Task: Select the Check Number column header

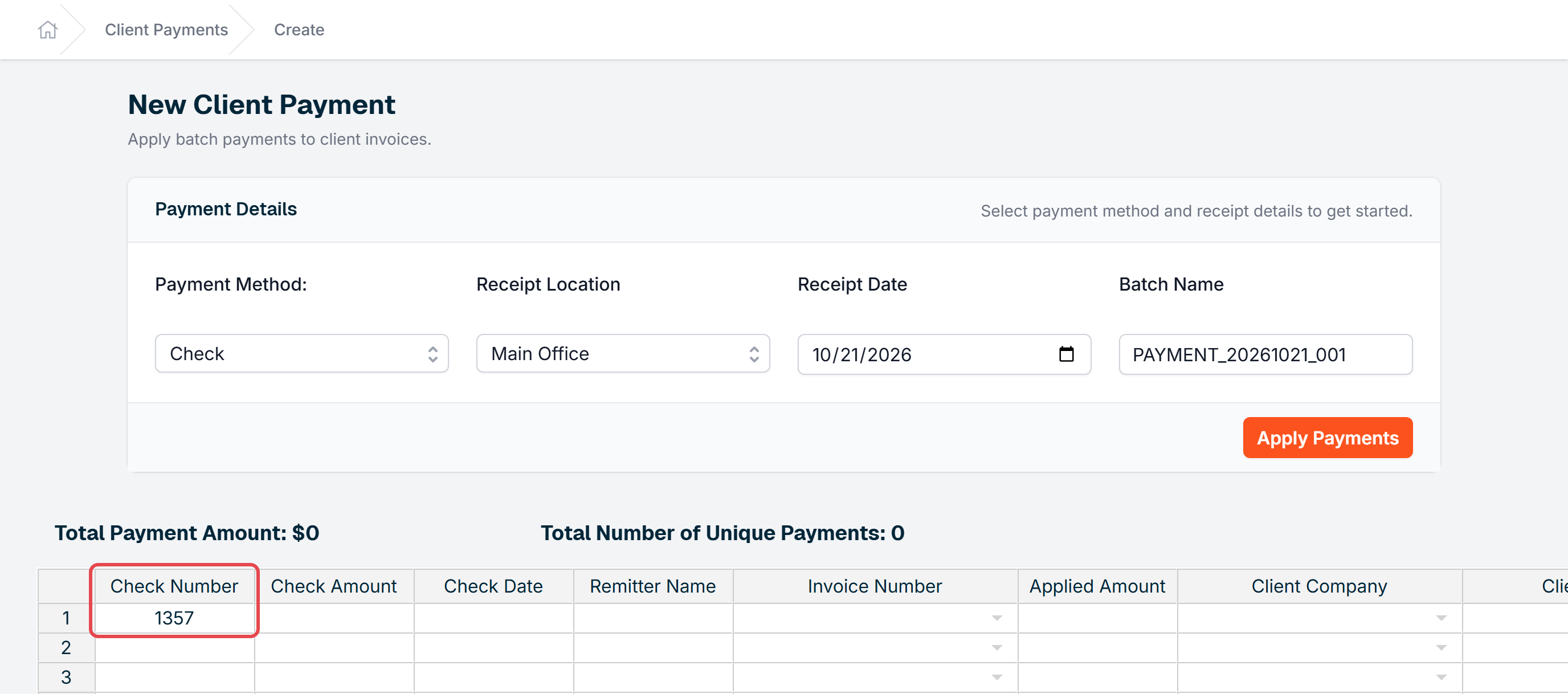Action: point(175,586)
